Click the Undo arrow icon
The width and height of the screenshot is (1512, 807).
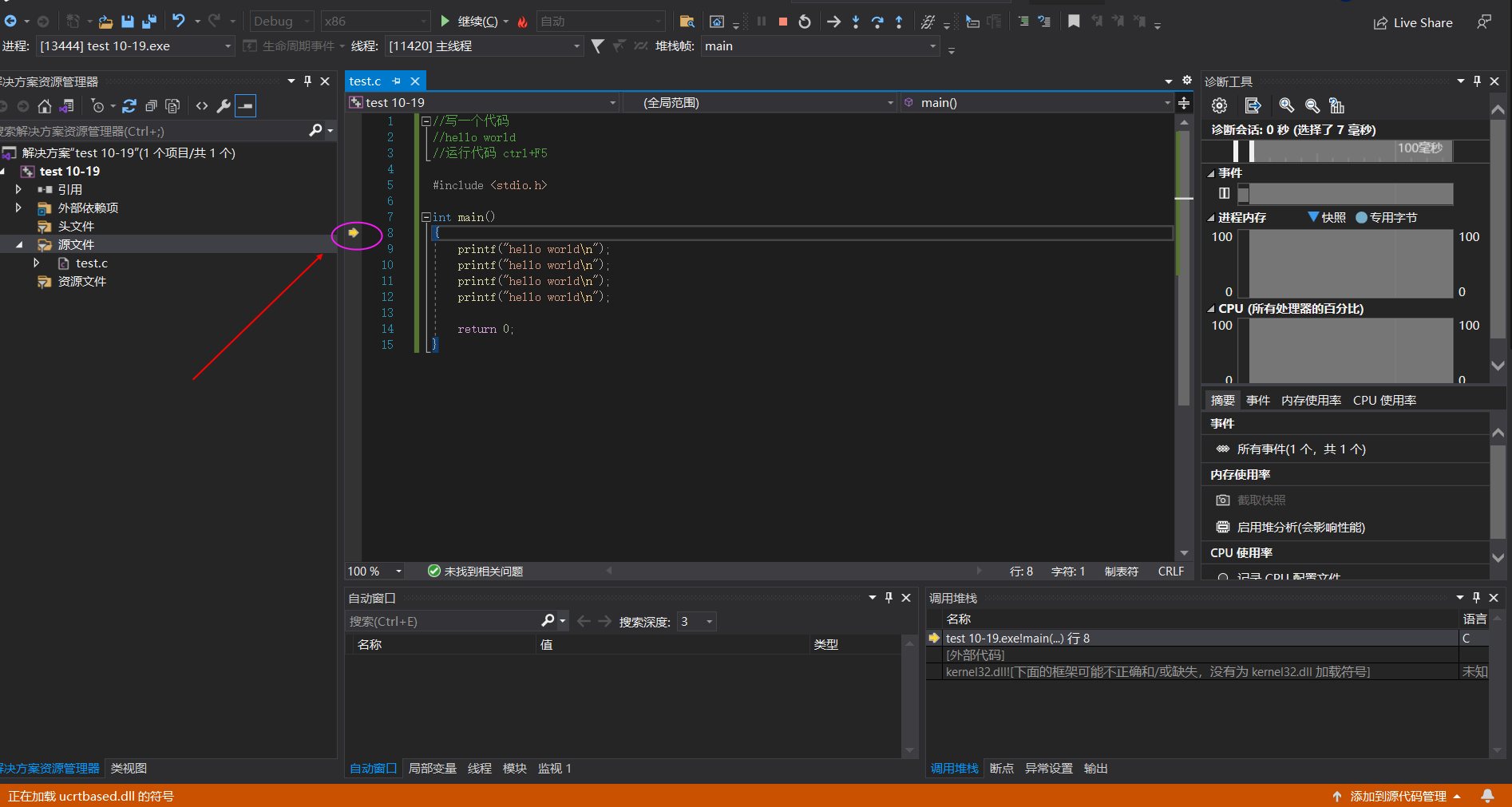[179, 22]
